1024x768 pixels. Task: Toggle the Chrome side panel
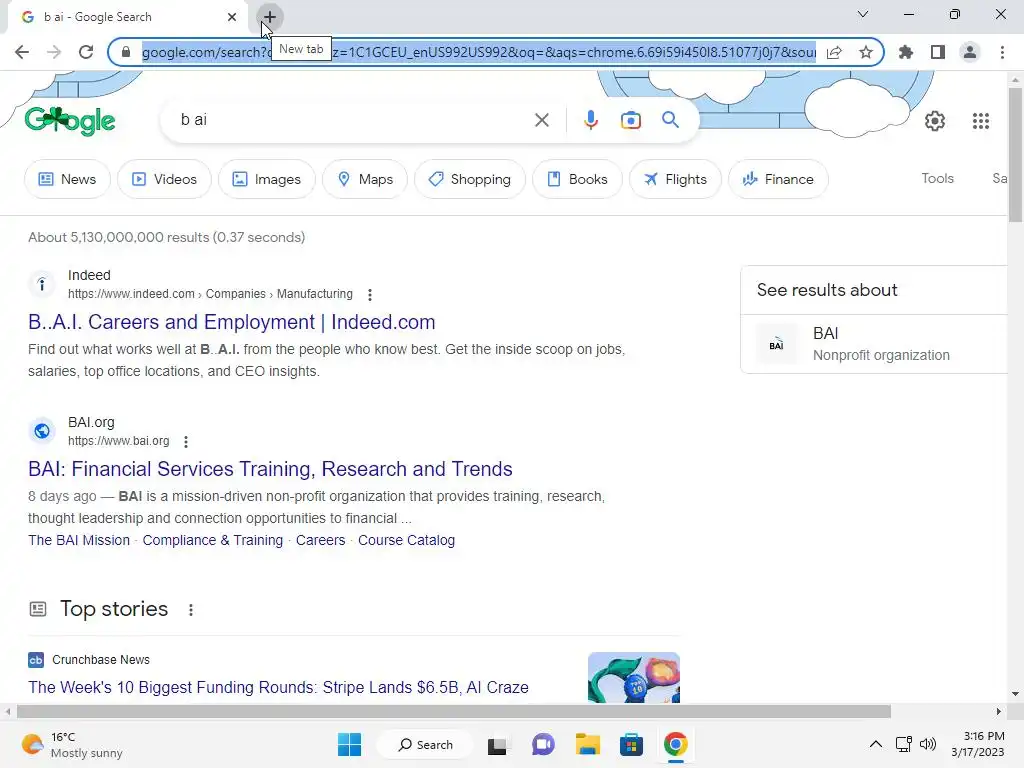pos(938,52)
